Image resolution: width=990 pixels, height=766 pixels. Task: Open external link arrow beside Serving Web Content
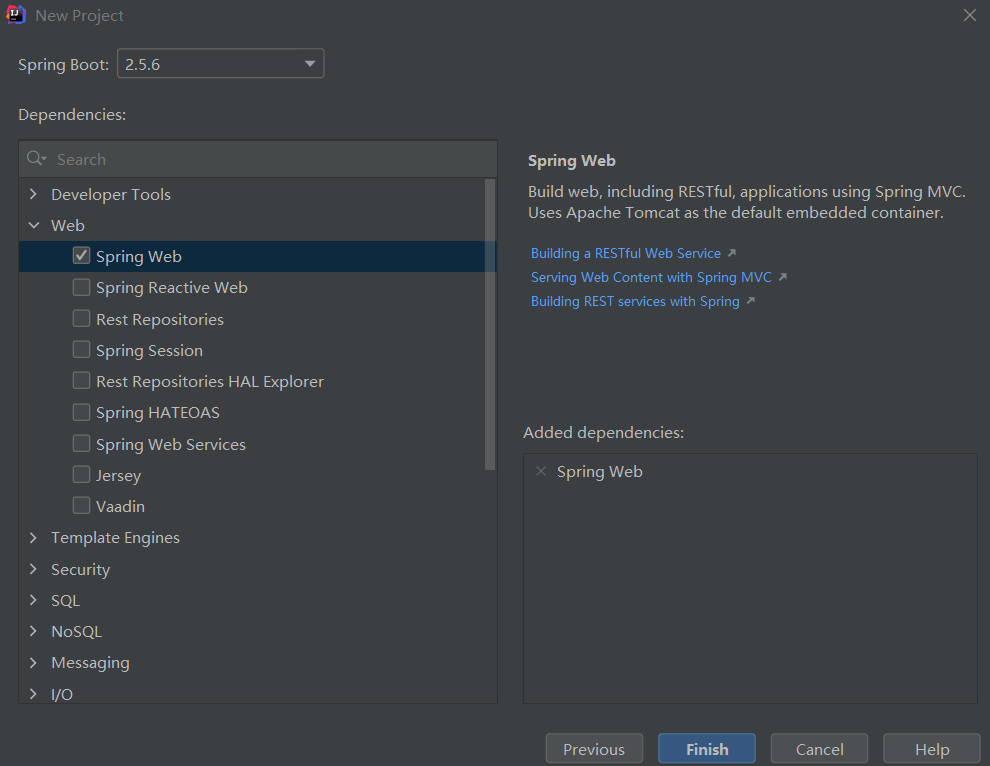(x=783, y=277)
